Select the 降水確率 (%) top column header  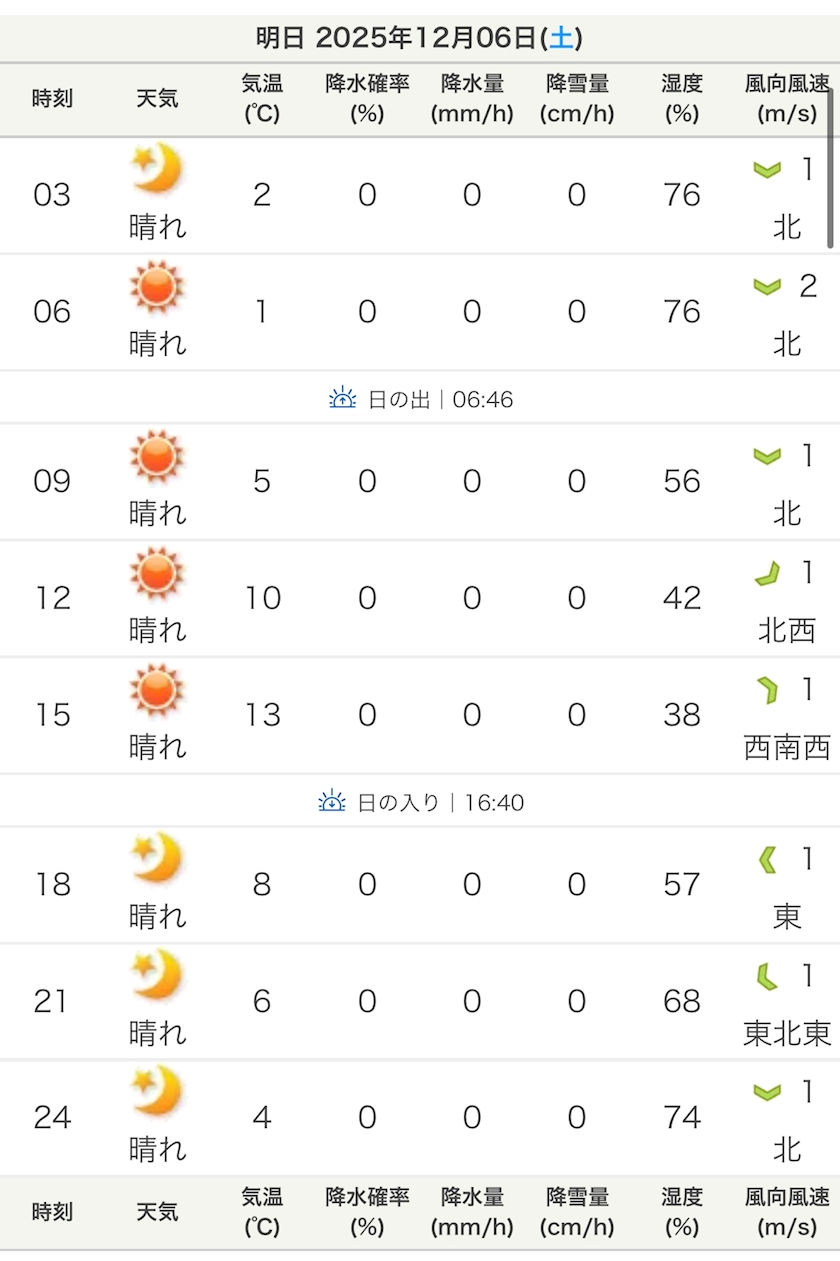[x=367, y=99]
